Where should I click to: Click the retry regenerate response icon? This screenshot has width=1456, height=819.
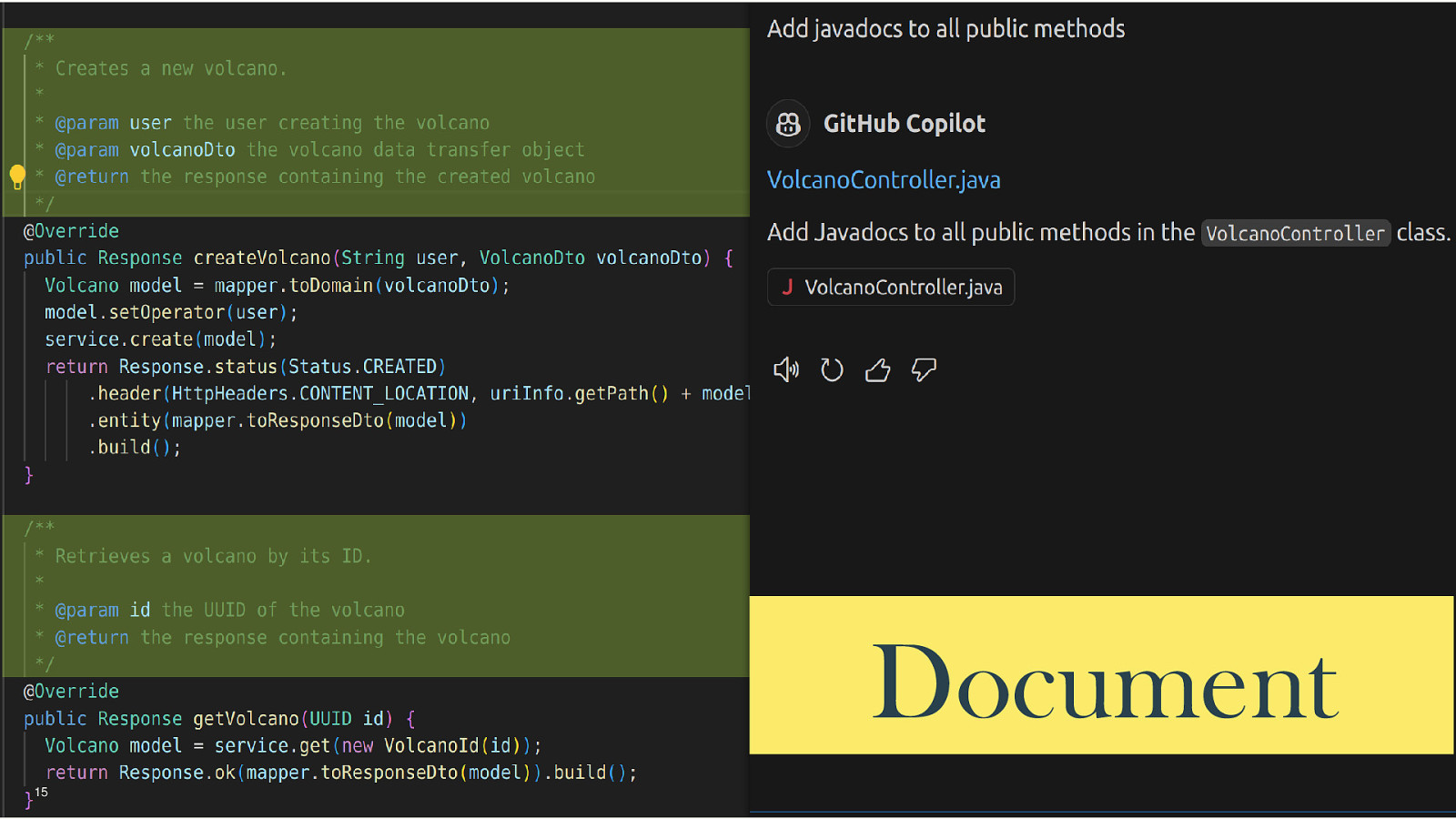[832, 369]
